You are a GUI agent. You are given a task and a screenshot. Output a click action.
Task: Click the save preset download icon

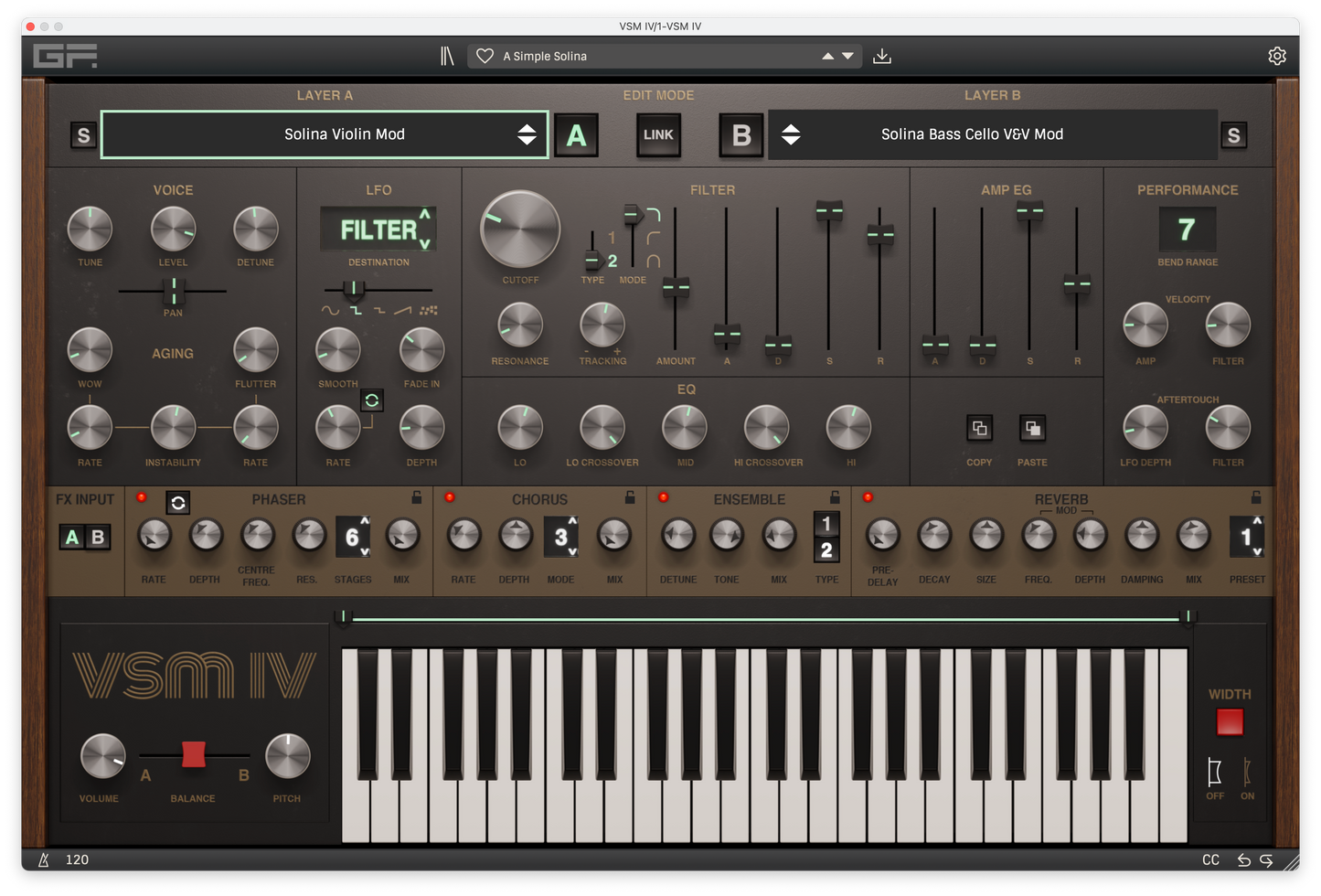pos(881,56)
